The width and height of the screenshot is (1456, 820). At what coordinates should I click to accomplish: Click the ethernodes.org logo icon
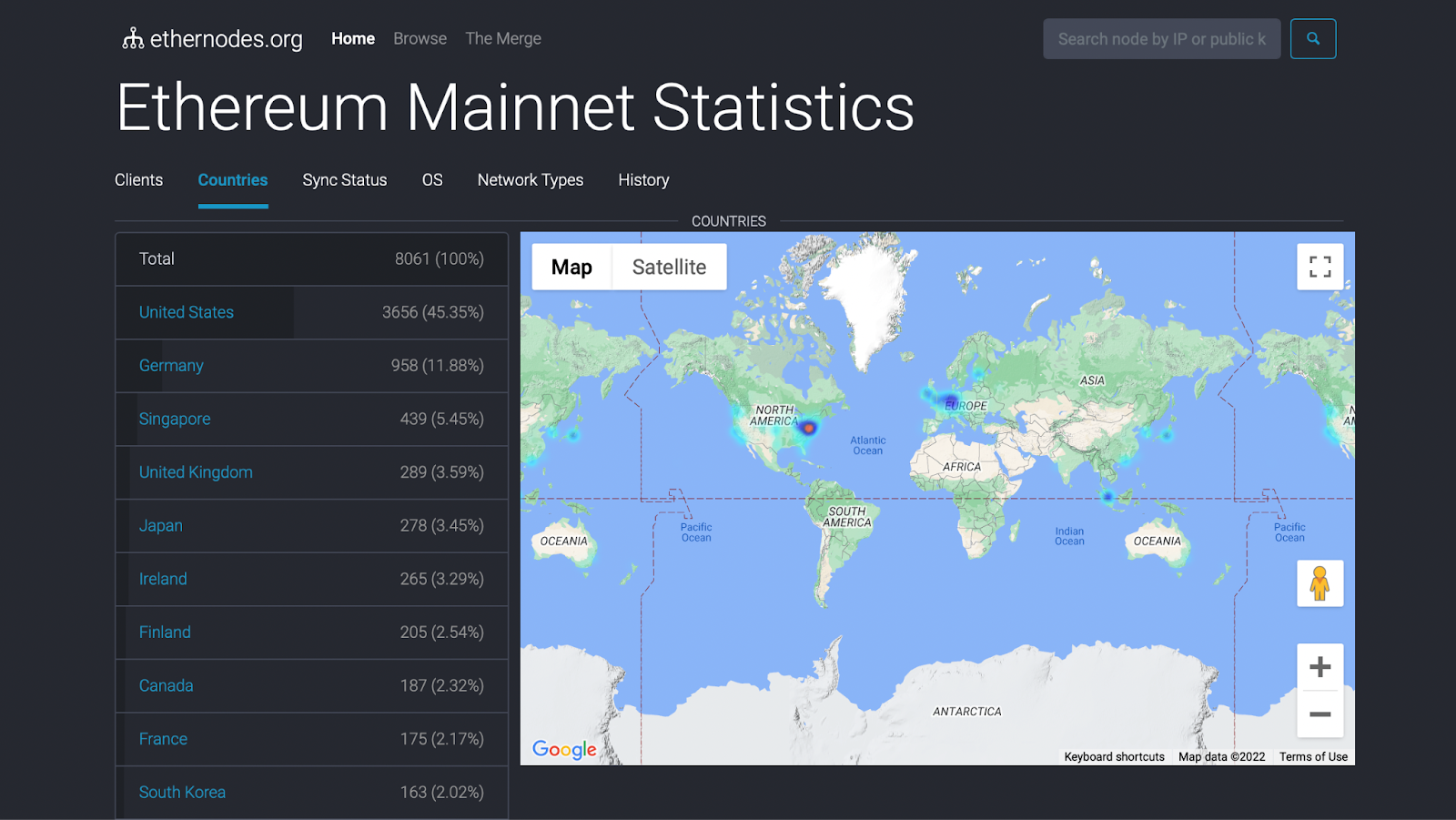click(x=133, y=38)
